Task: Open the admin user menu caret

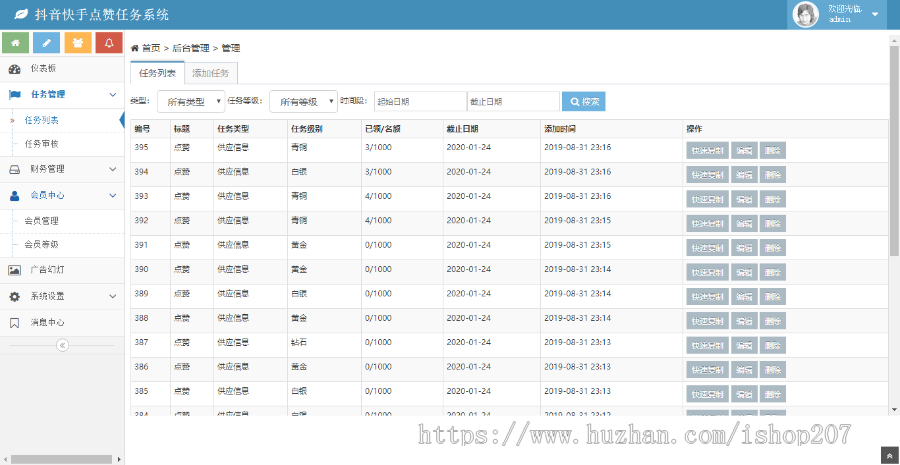Action: pyautogui.click(x=875, y=14)
